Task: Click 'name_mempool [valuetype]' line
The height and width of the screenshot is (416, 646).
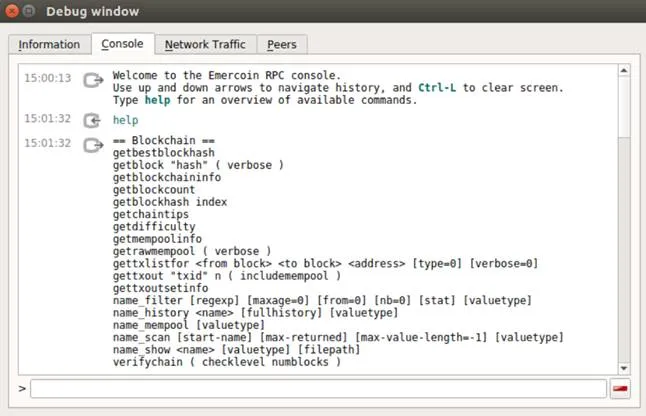Action: [189, 325]
